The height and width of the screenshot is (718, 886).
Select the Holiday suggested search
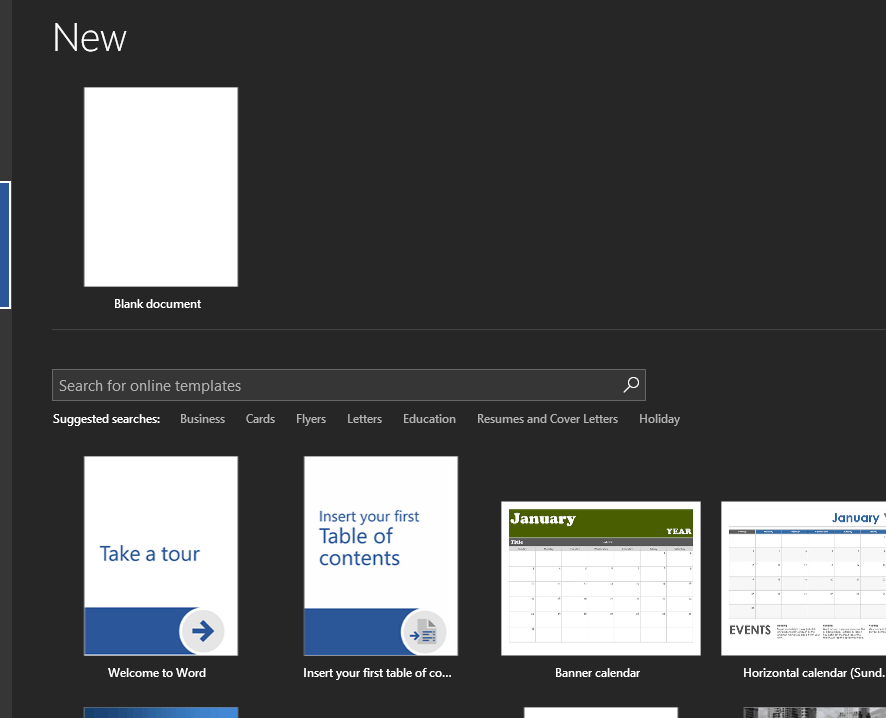coord(659,419)
